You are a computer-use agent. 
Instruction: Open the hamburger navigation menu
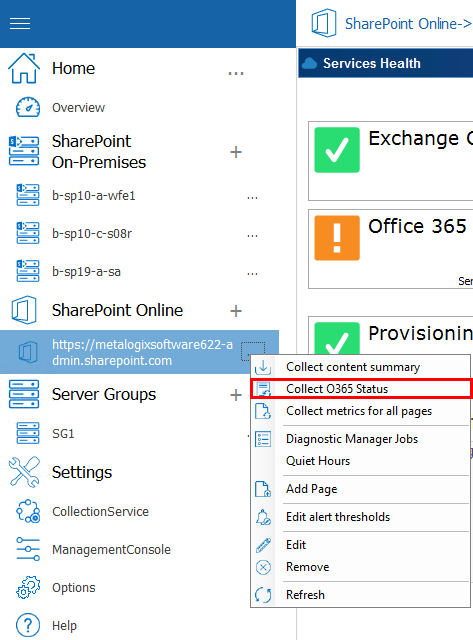coord(20,24)
